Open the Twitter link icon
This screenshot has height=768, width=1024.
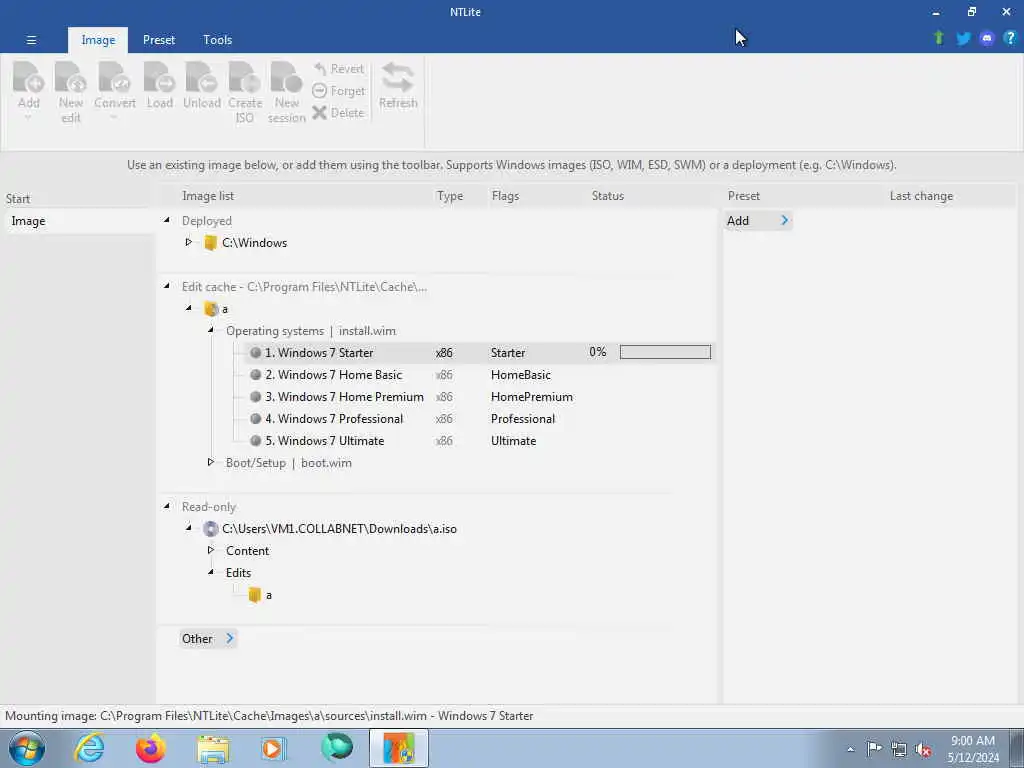click(963, 38)
